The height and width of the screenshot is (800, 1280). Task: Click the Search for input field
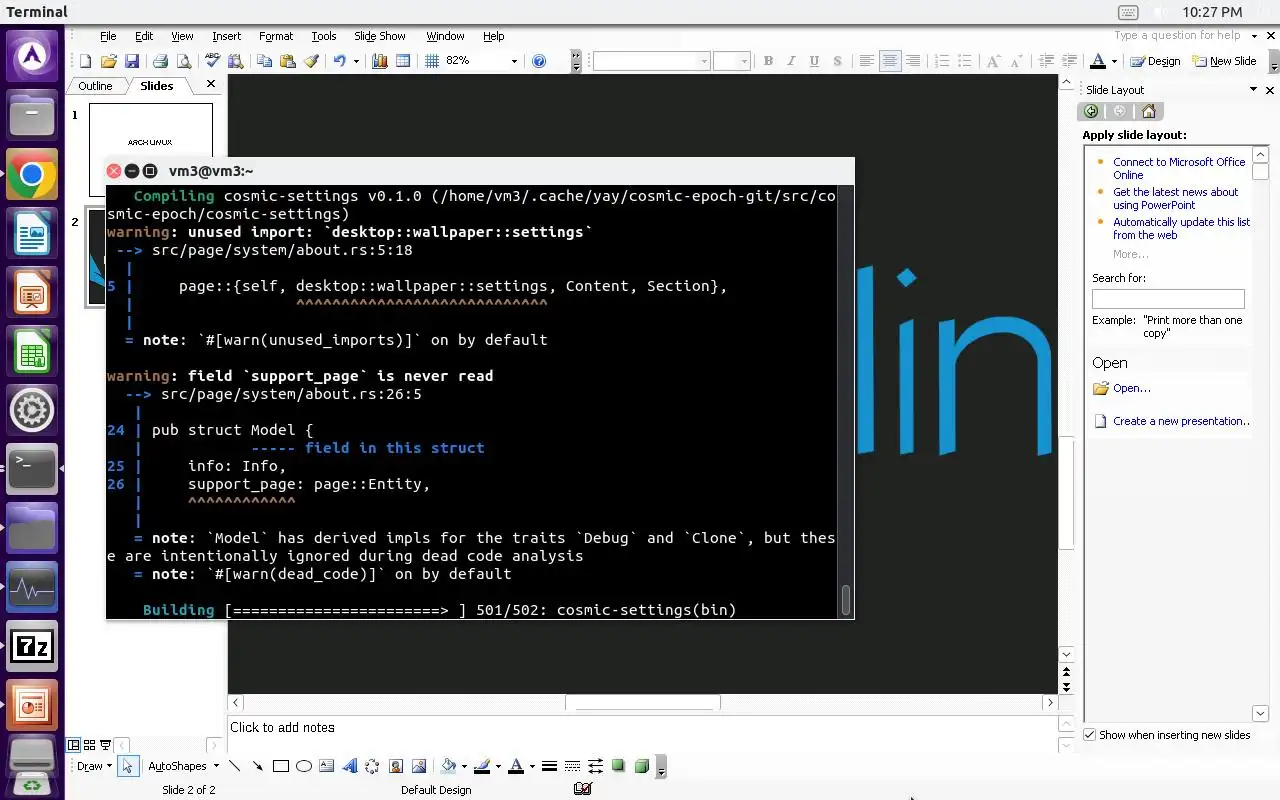[x=1168, y=298]
